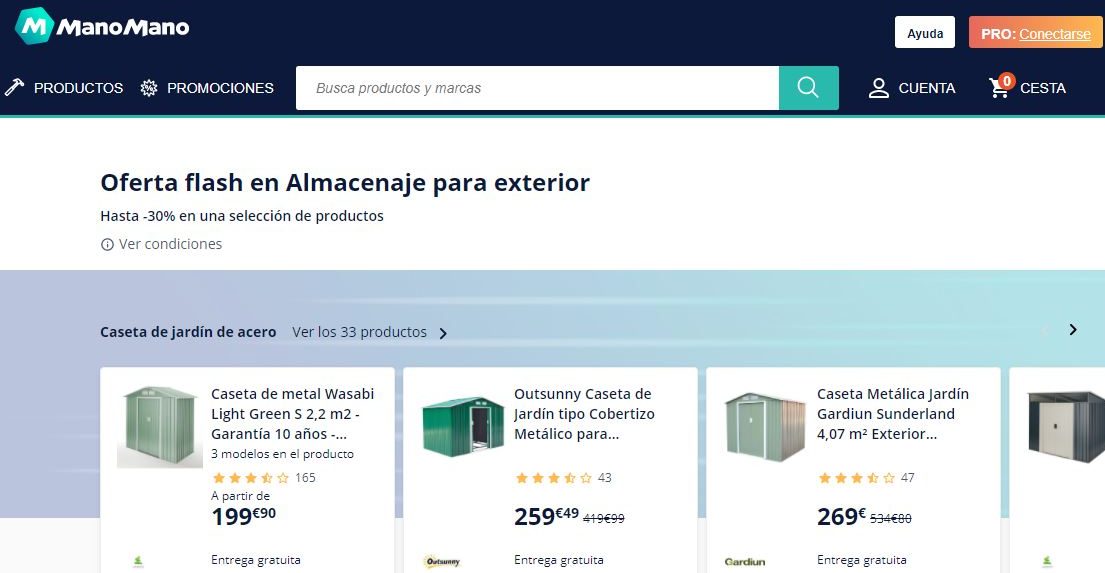Image resolution: width=1105 pixels, height=573 pixels.
Task: Click the ManoMano logo
Action: click(x=102, y=27)
